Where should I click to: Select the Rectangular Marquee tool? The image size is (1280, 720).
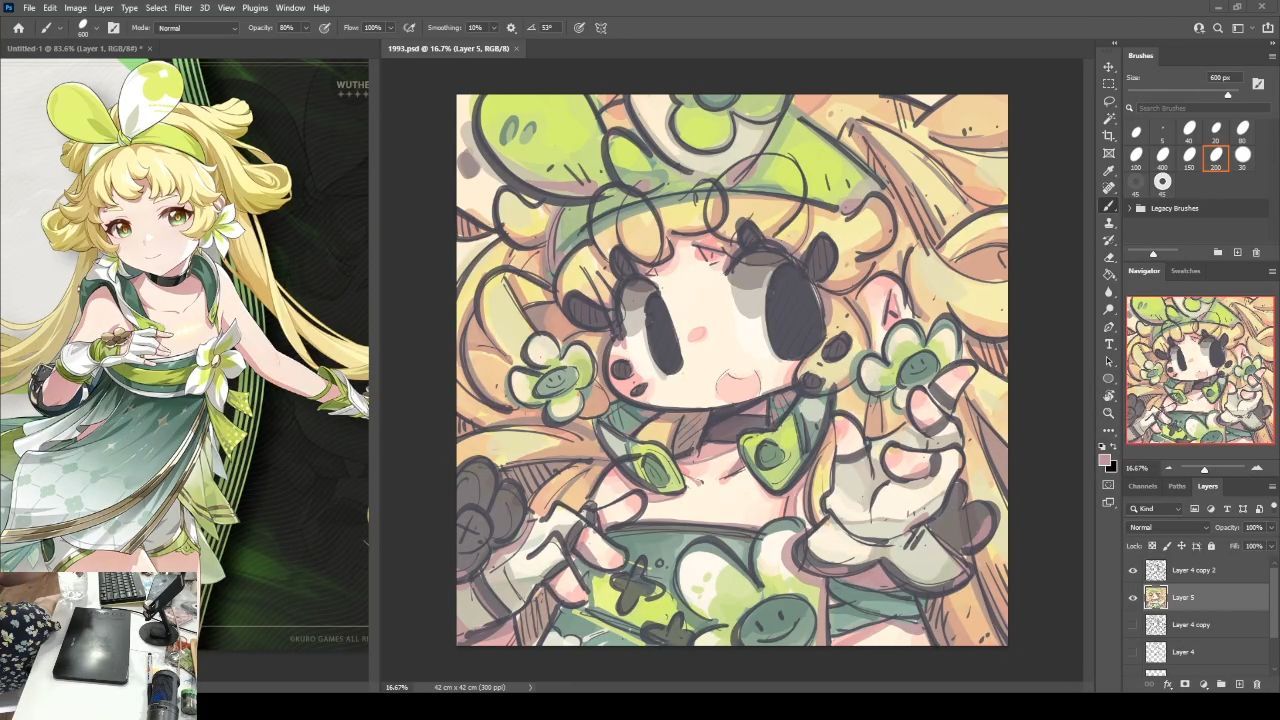coord(1108,84)
